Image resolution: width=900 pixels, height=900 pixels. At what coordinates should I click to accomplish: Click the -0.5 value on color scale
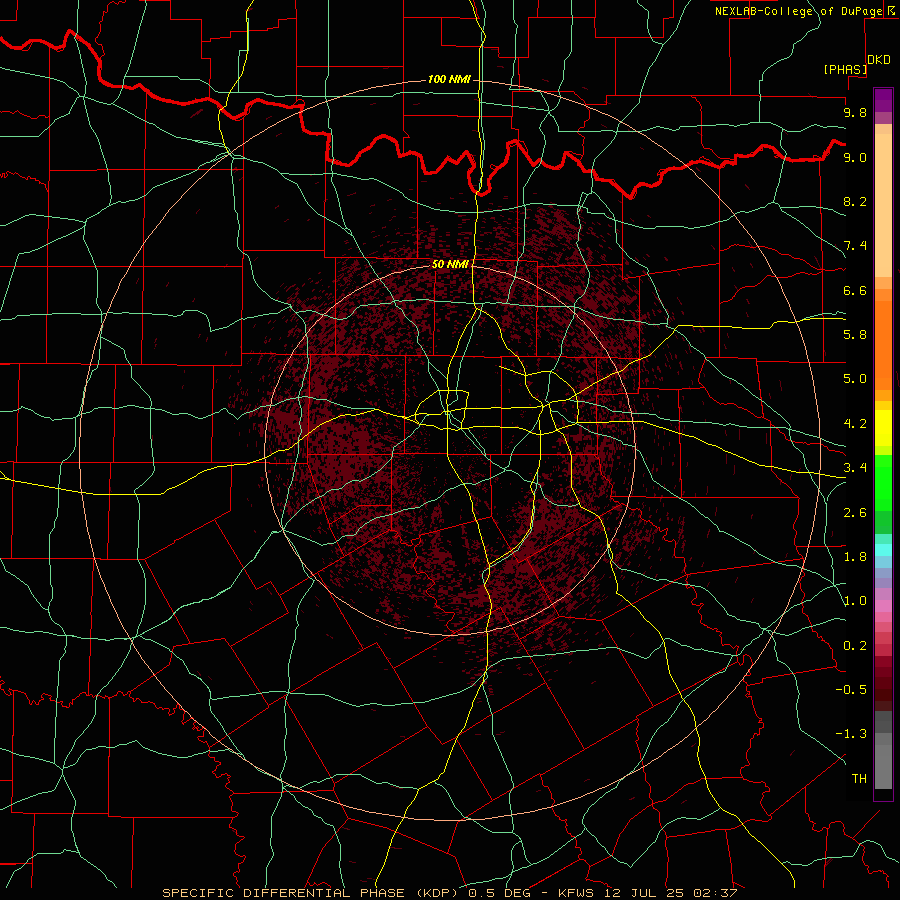851,690
